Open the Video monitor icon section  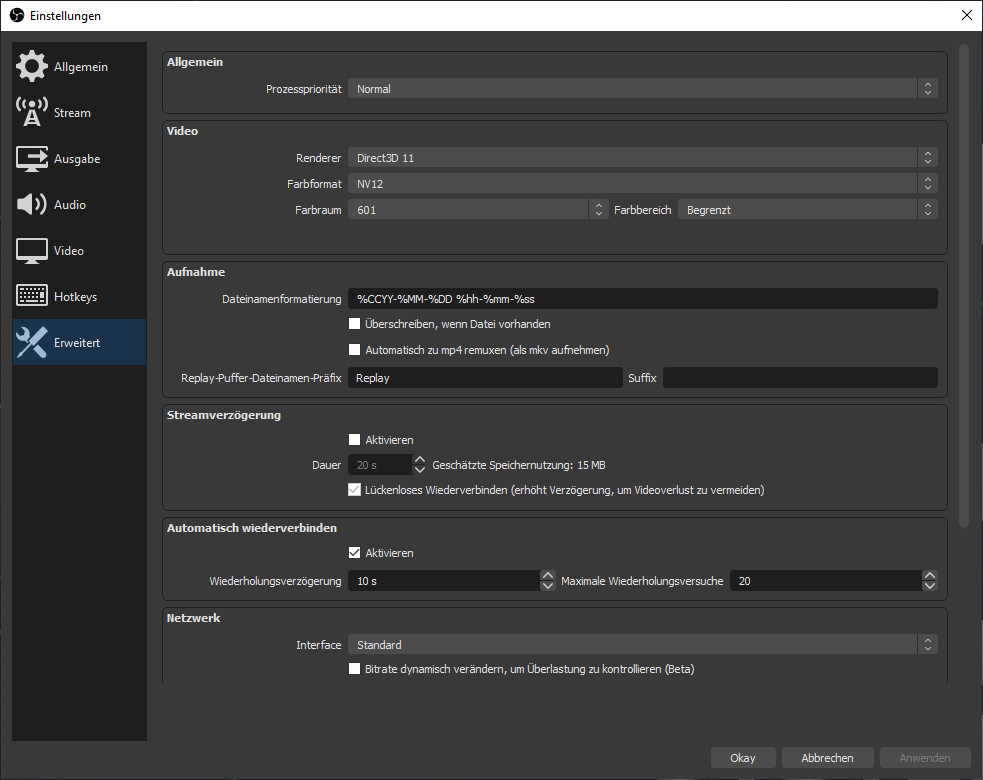pos(32,251)
